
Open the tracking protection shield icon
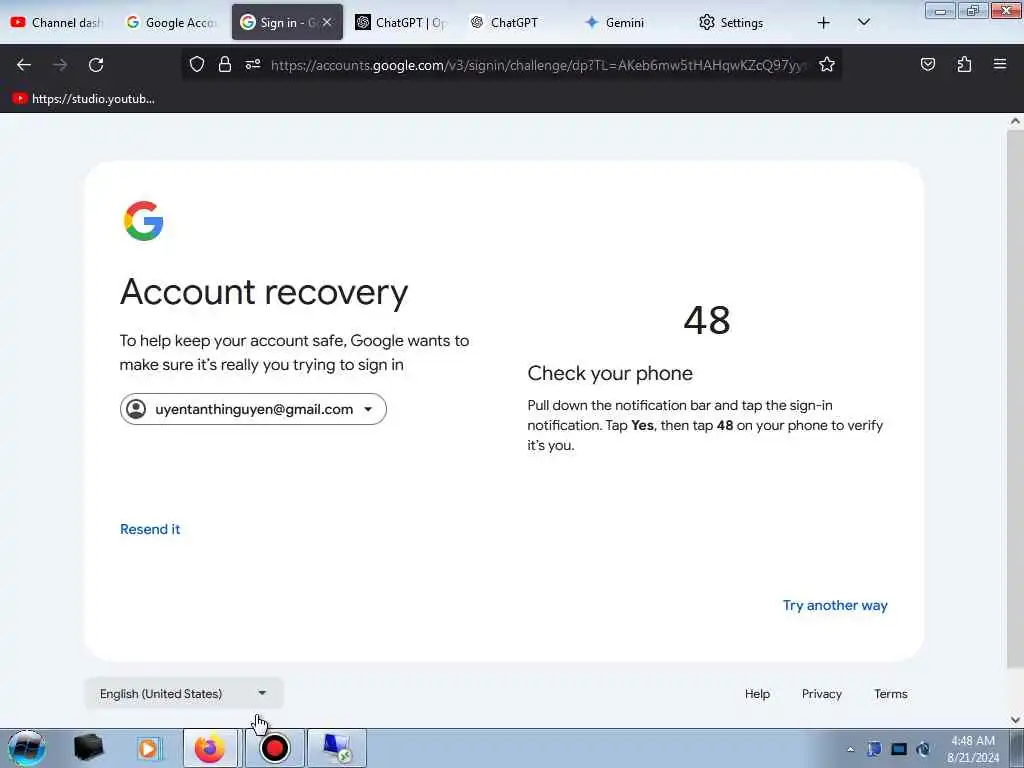click(x=197, y=64)
